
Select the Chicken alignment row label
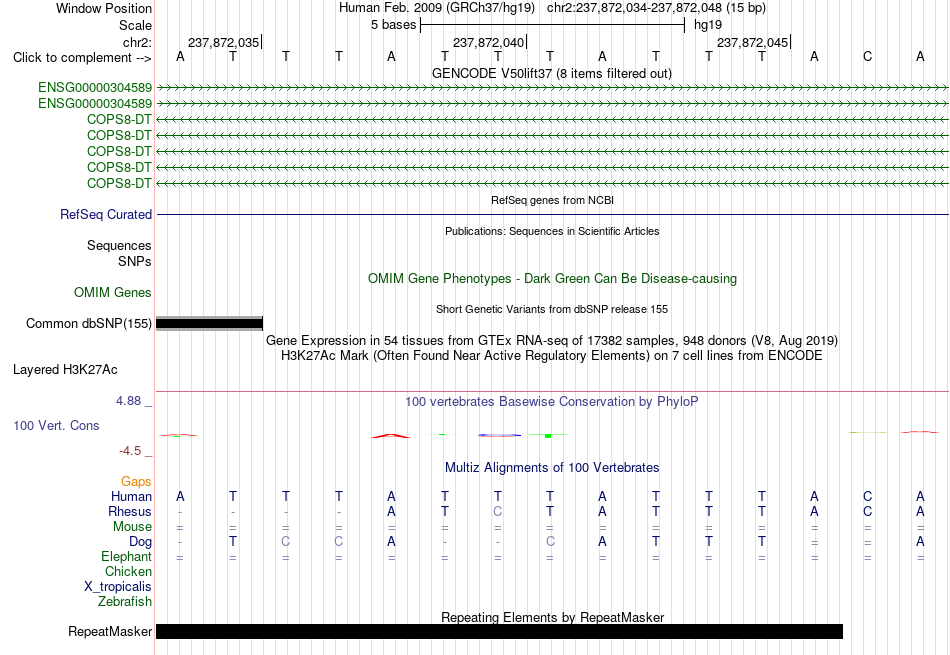click(128, 571)
